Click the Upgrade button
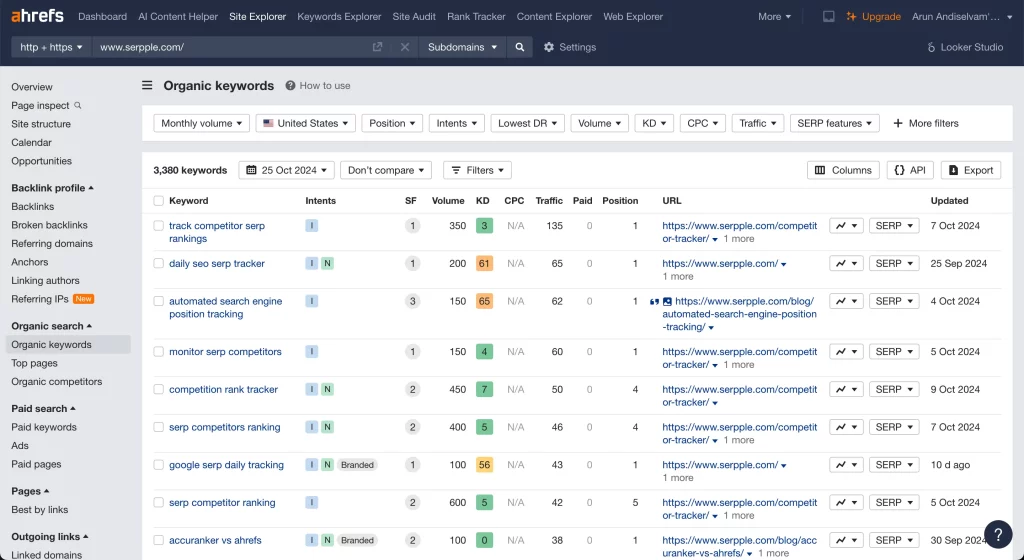 (873, 16)
